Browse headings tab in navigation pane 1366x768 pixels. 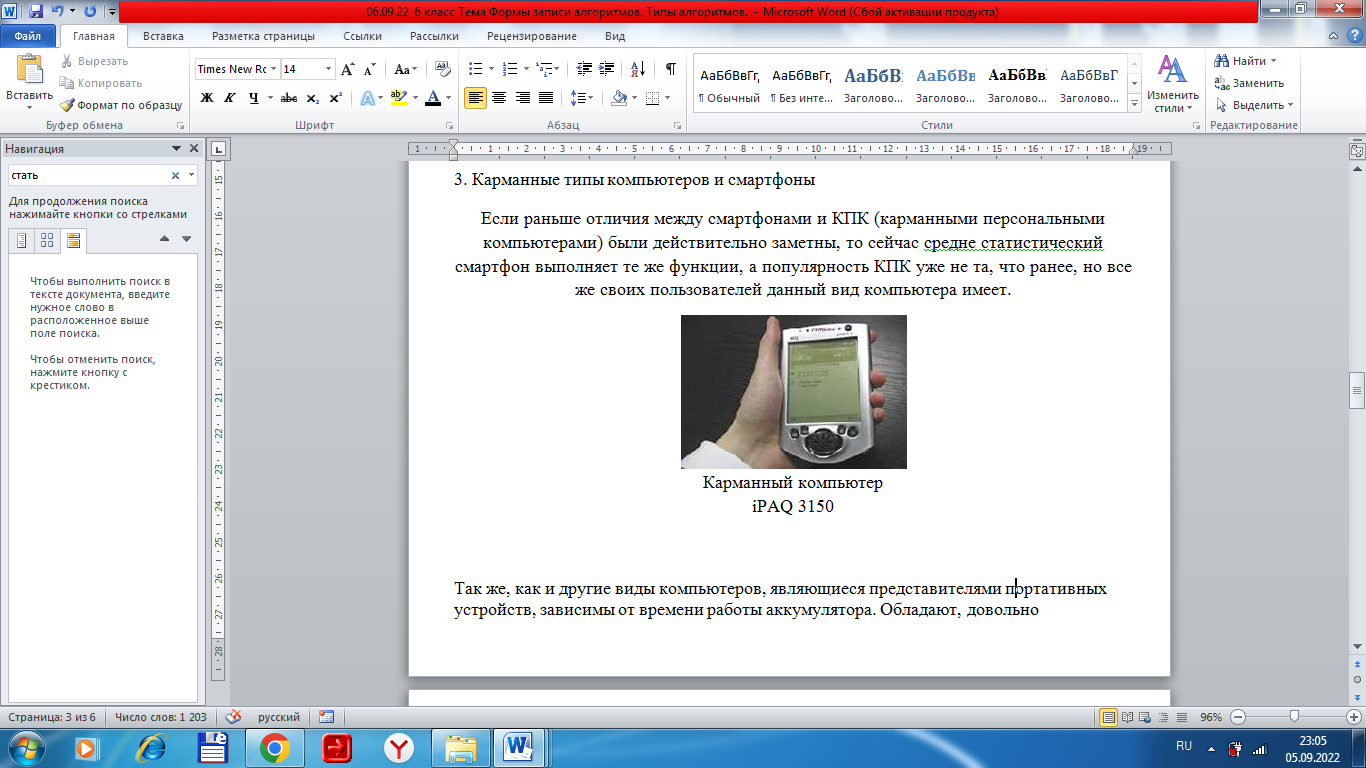coord(22,240)
